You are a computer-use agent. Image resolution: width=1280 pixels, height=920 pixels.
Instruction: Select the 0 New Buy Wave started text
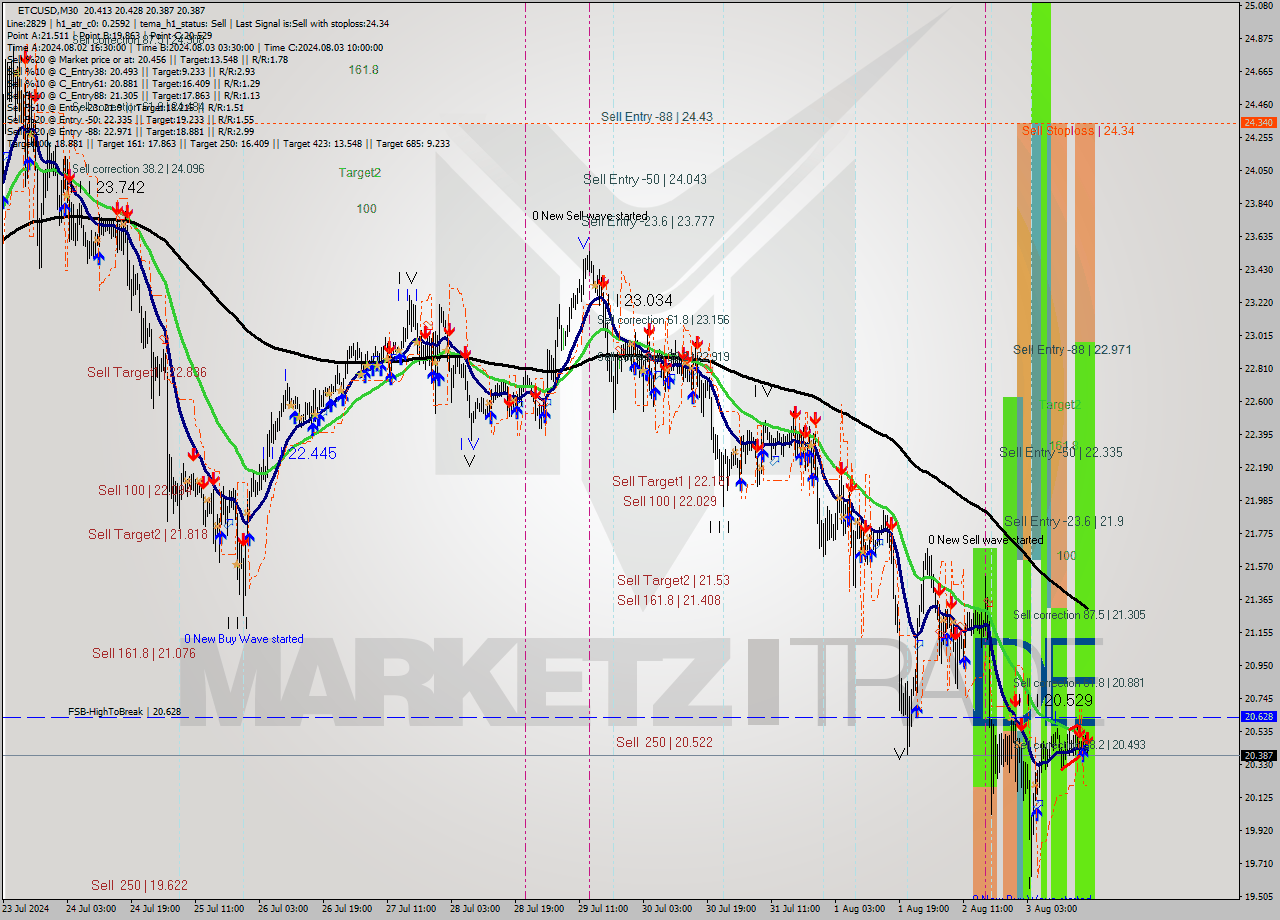[x=243, y=639]
